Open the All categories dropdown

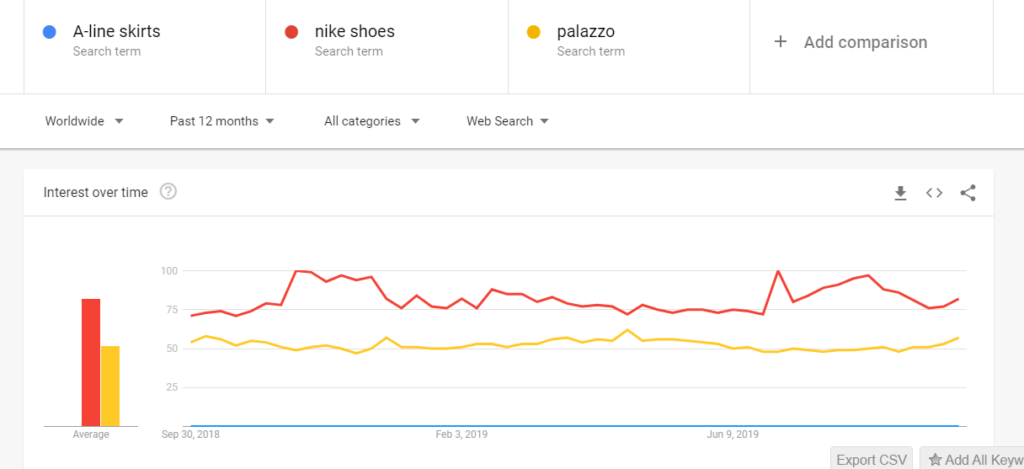click(x=371, y=121)
